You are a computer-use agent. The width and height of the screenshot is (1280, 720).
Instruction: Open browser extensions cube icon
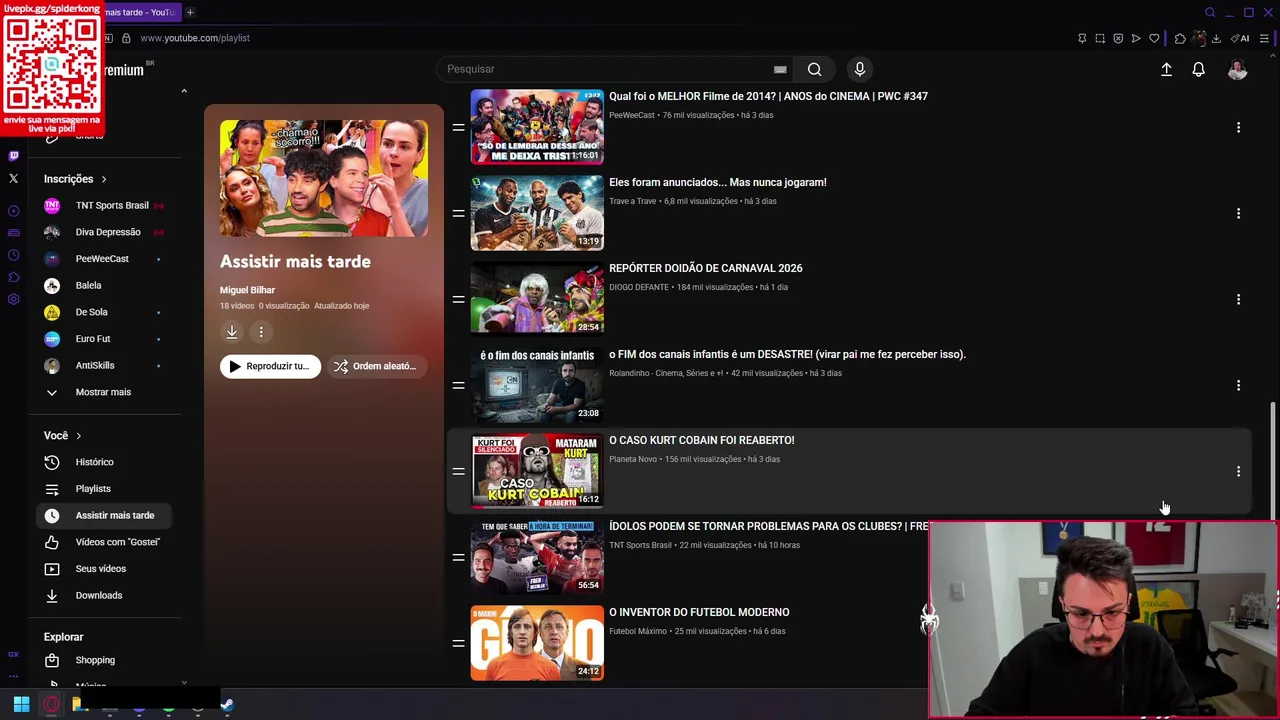(1180, 38)
